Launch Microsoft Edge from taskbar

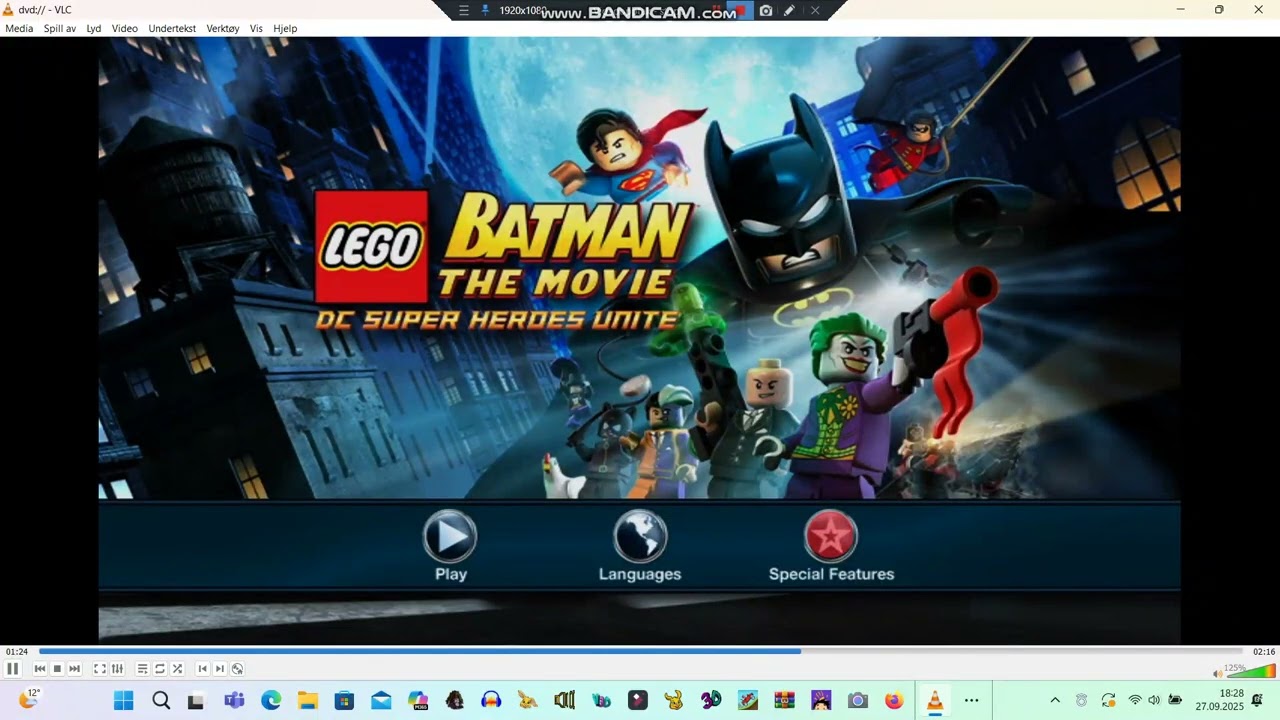click(x=271, y=700)
